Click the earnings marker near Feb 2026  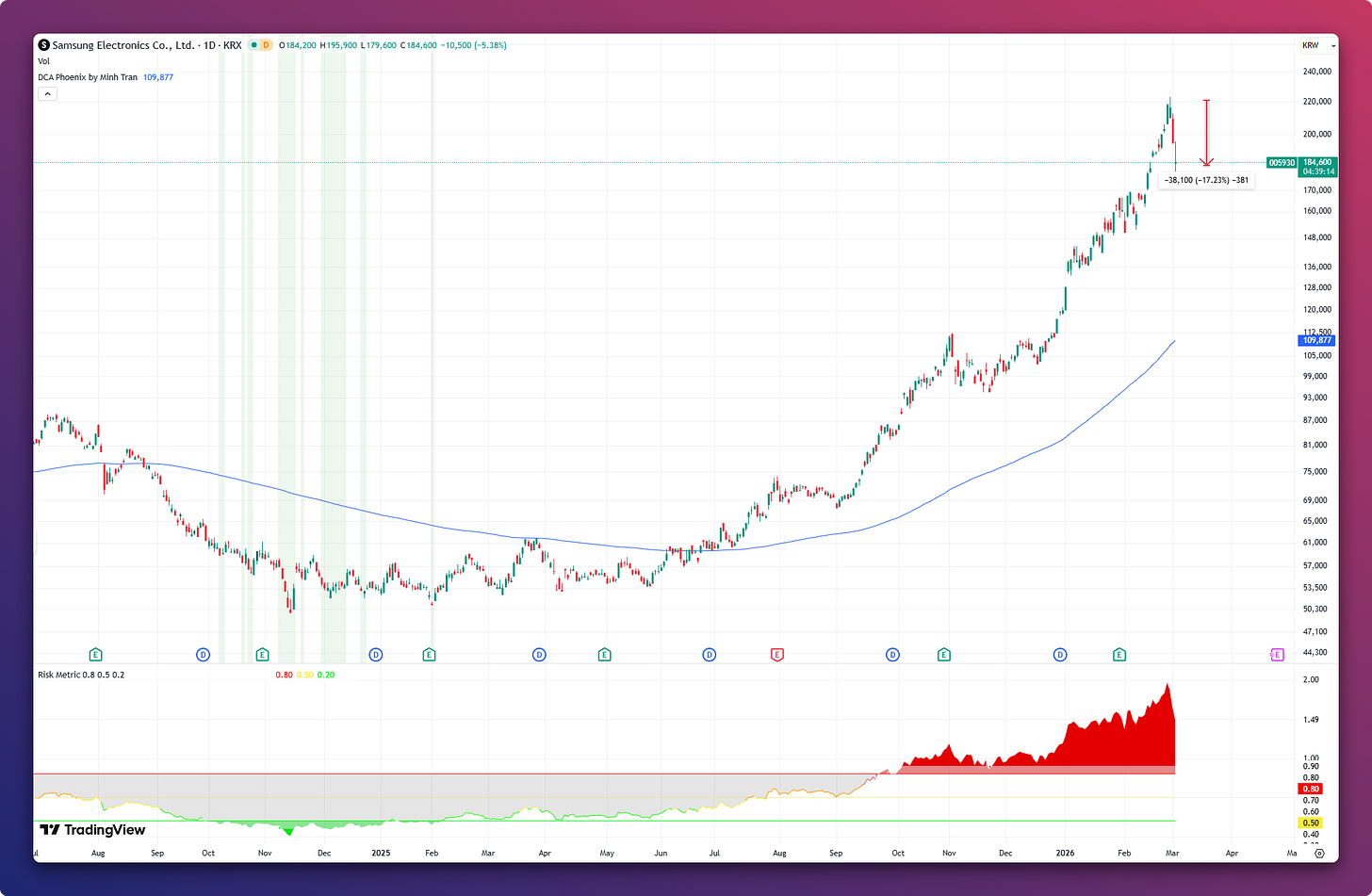coord(1119,654)
